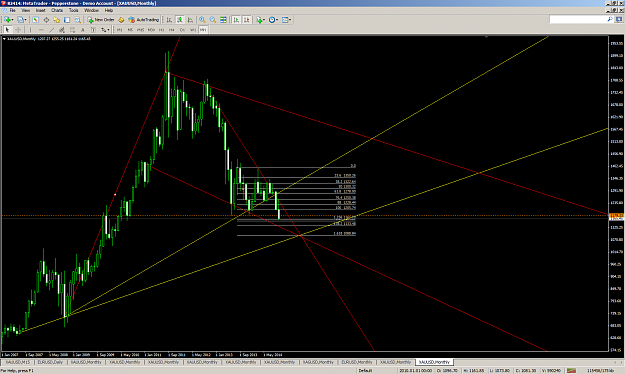This screenshot has height=374, width=625.
Task: Click the Default profile in status bar
Action: pyautogui.click(x=365, y=370)
